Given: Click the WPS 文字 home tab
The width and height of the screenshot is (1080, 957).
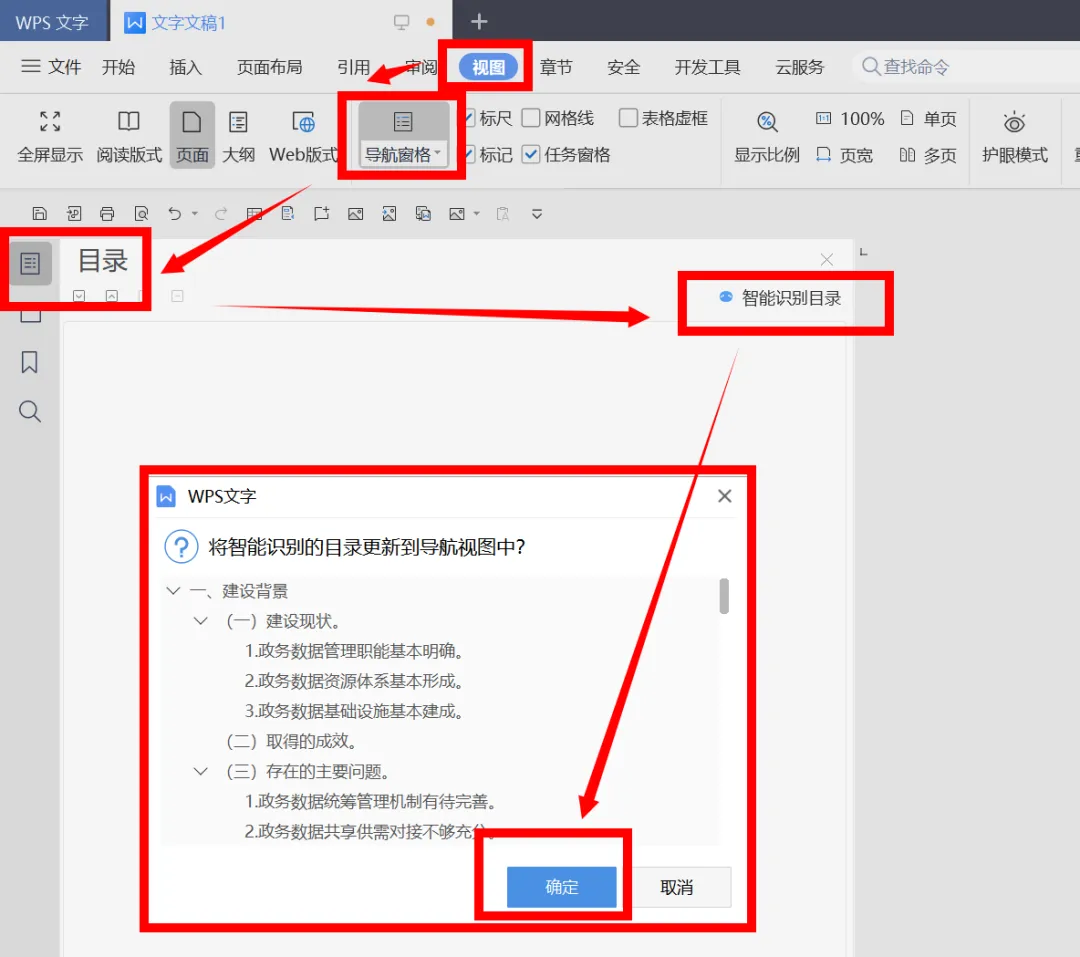Looking at the screenshot, I should [x=53, y=22].
